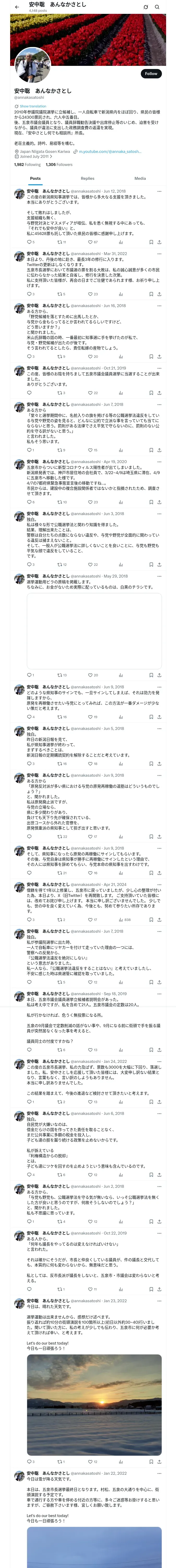The width and height of the screenshot is (176, 1568).
Task: Open the three-dot menu on Jun 7, 2018 post
Action: [160, 404]
